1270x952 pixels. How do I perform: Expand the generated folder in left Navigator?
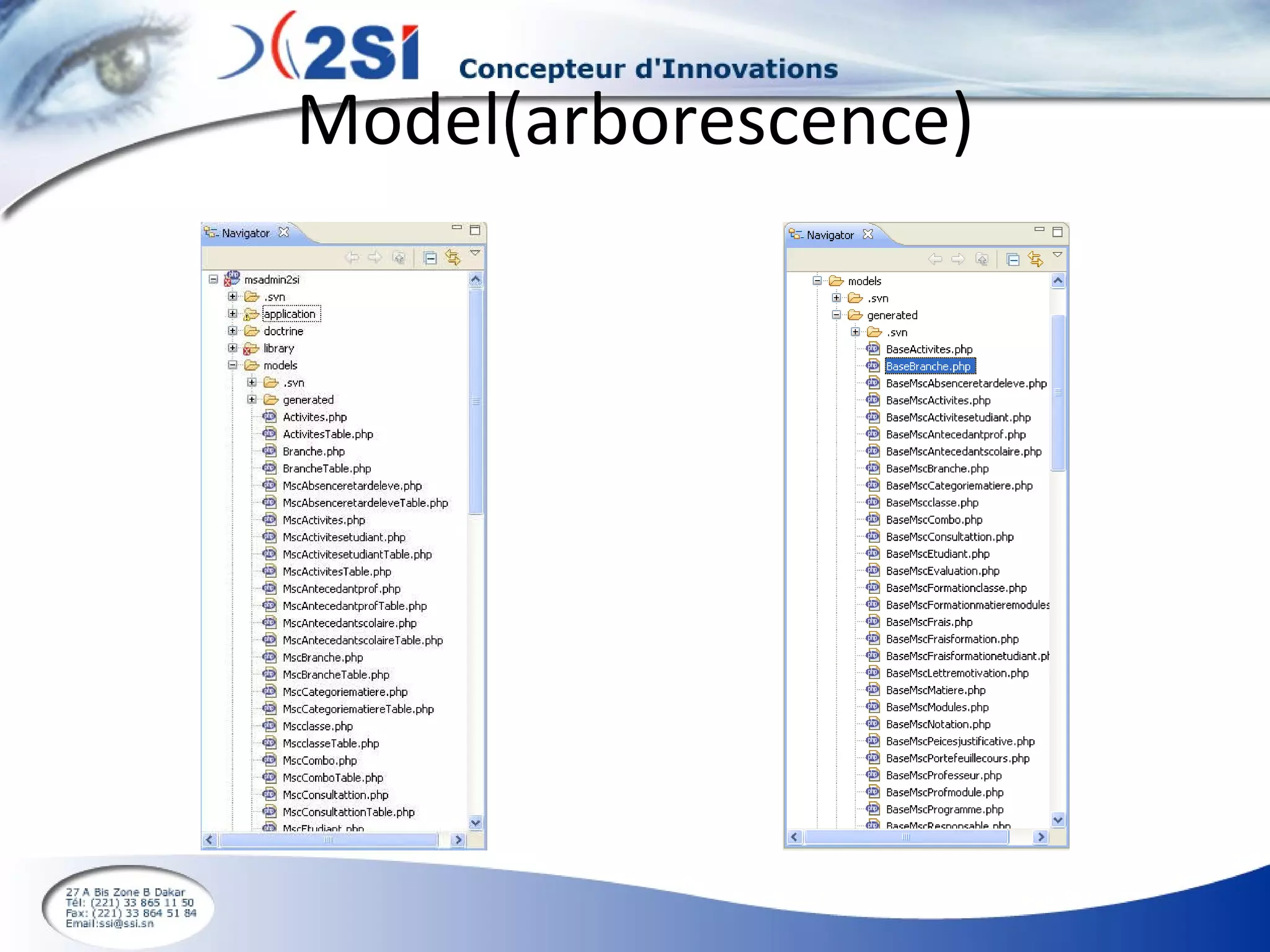pyautogui.click(x=252, y=400)
